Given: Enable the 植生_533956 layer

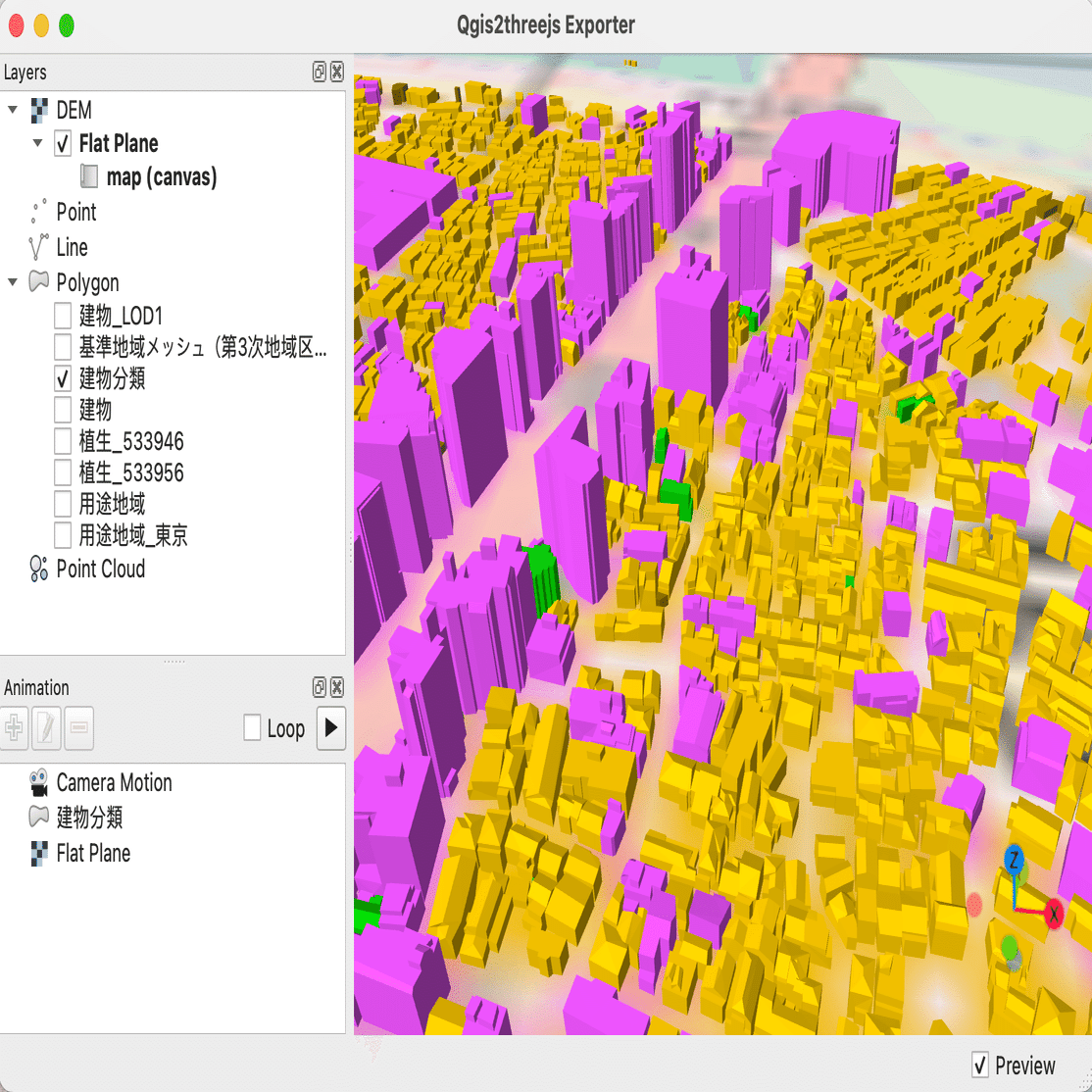Looking at the screenshot, I should [63, 472].
